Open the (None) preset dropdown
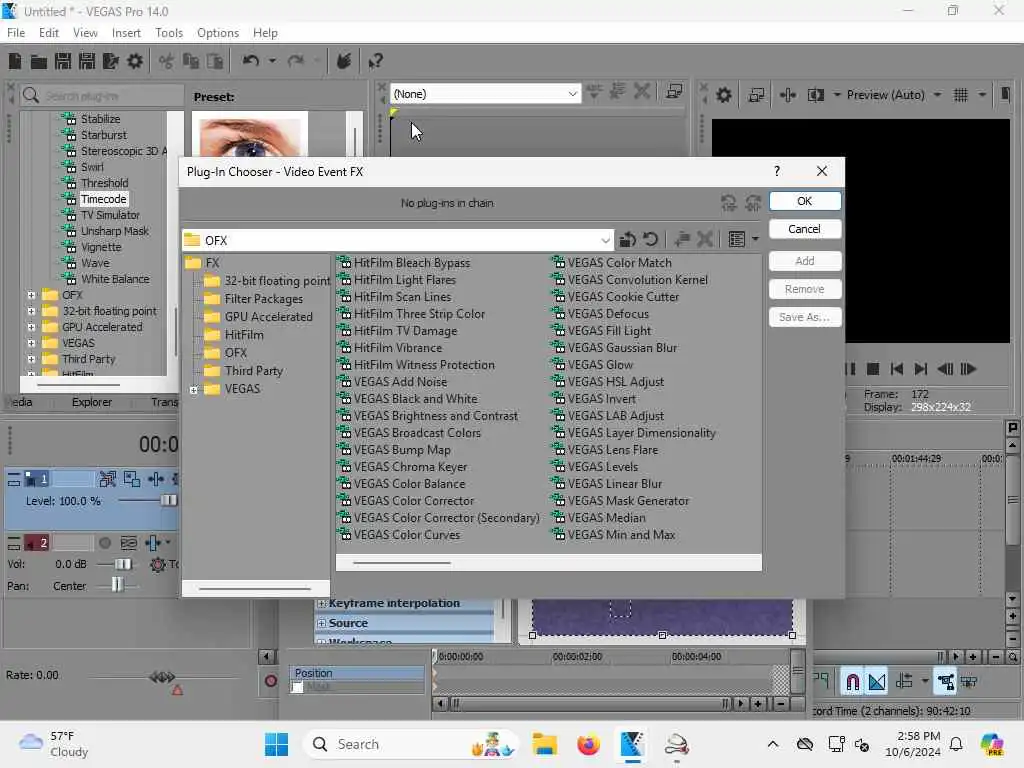This screenshot has width=1024, height=768. pos(572,94)
